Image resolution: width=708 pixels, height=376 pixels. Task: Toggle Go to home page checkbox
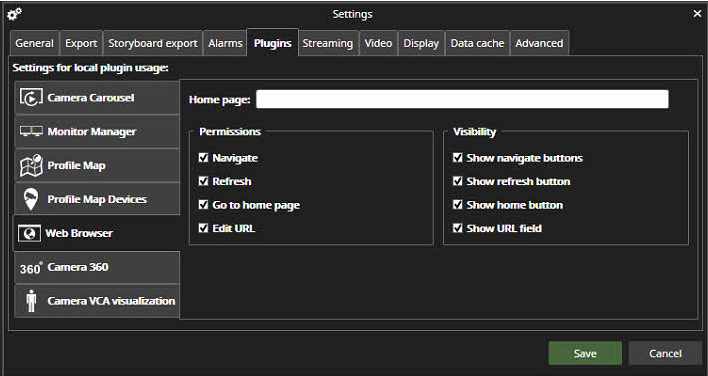point(203,204)
